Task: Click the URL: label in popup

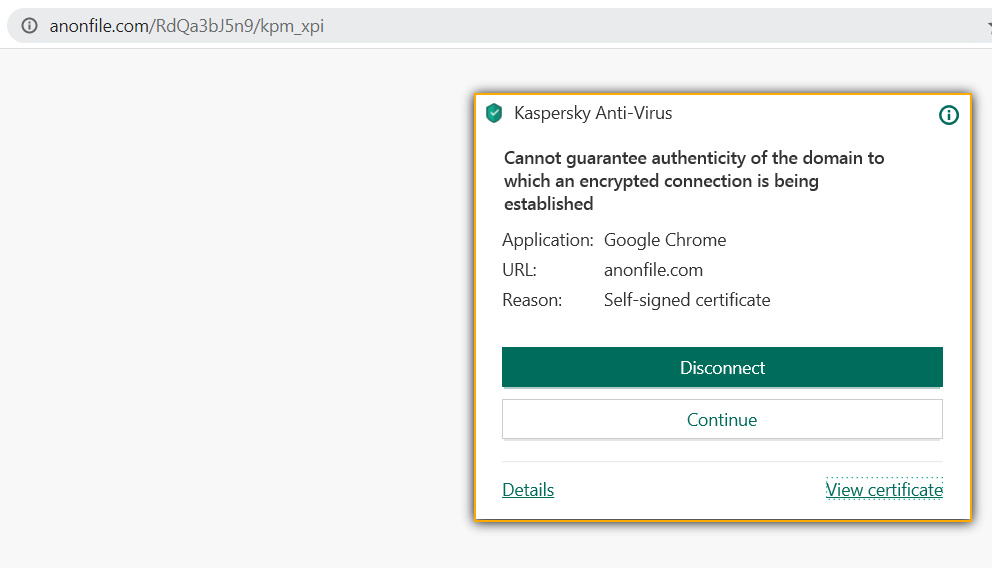Action: point(519,270)
